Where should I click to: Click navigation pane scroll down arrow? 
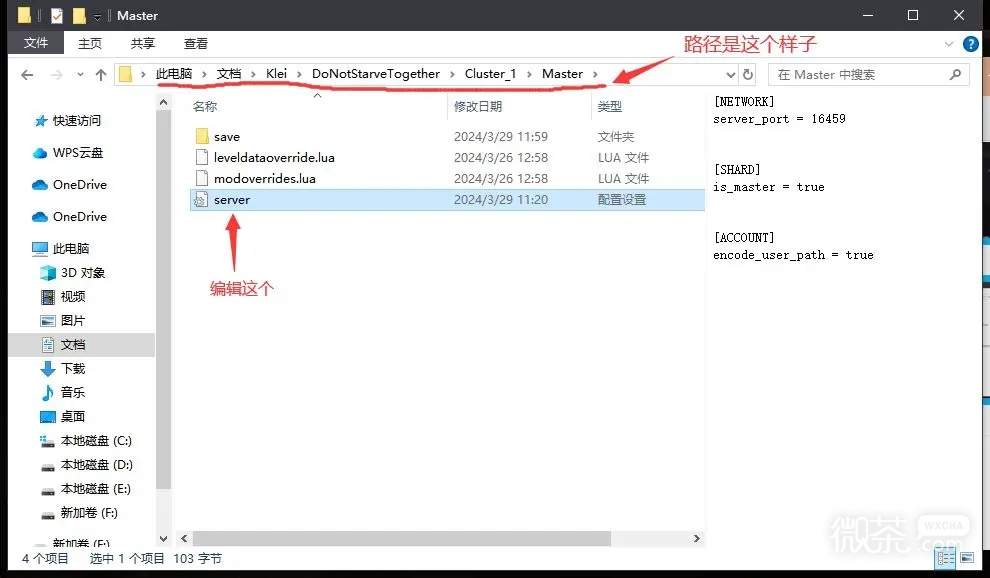[164, 539]
